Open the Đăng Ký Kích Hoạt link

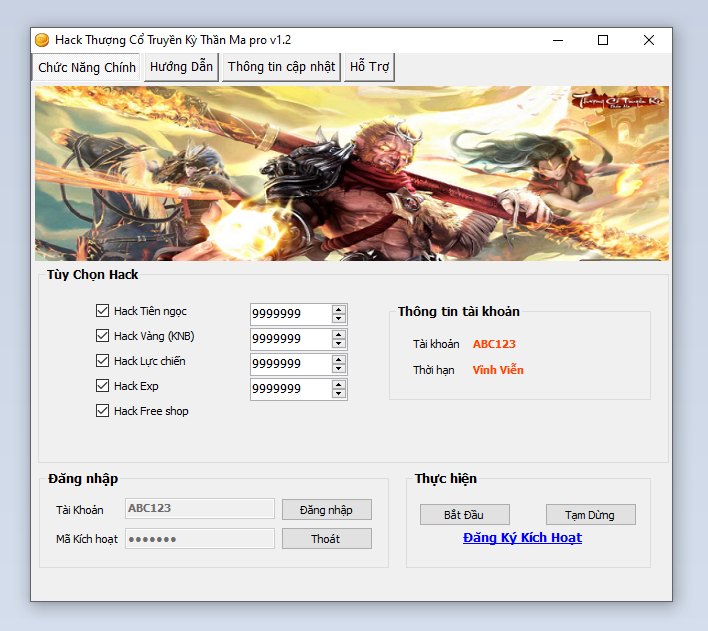click(x=522, y=538)
